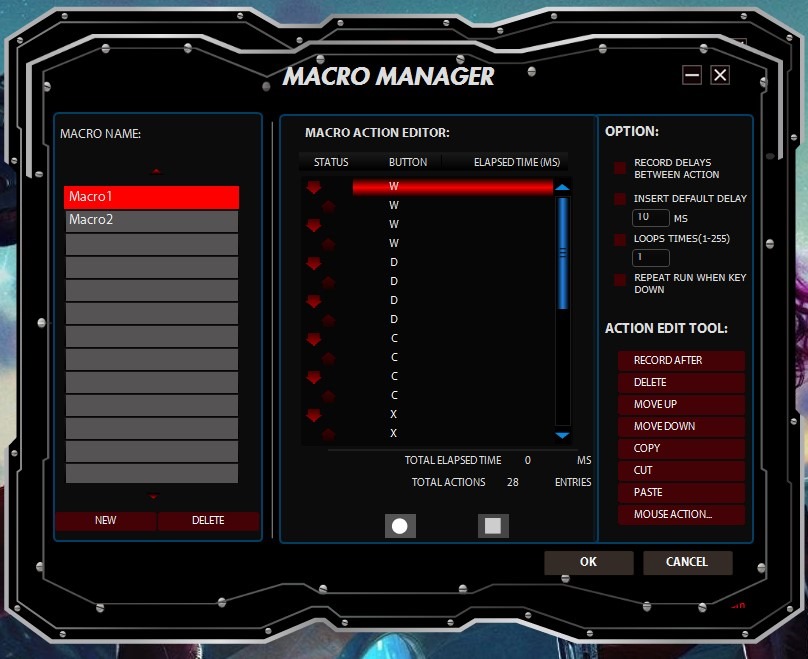Click key-down arrow icon of third C row

pos(313,377)
